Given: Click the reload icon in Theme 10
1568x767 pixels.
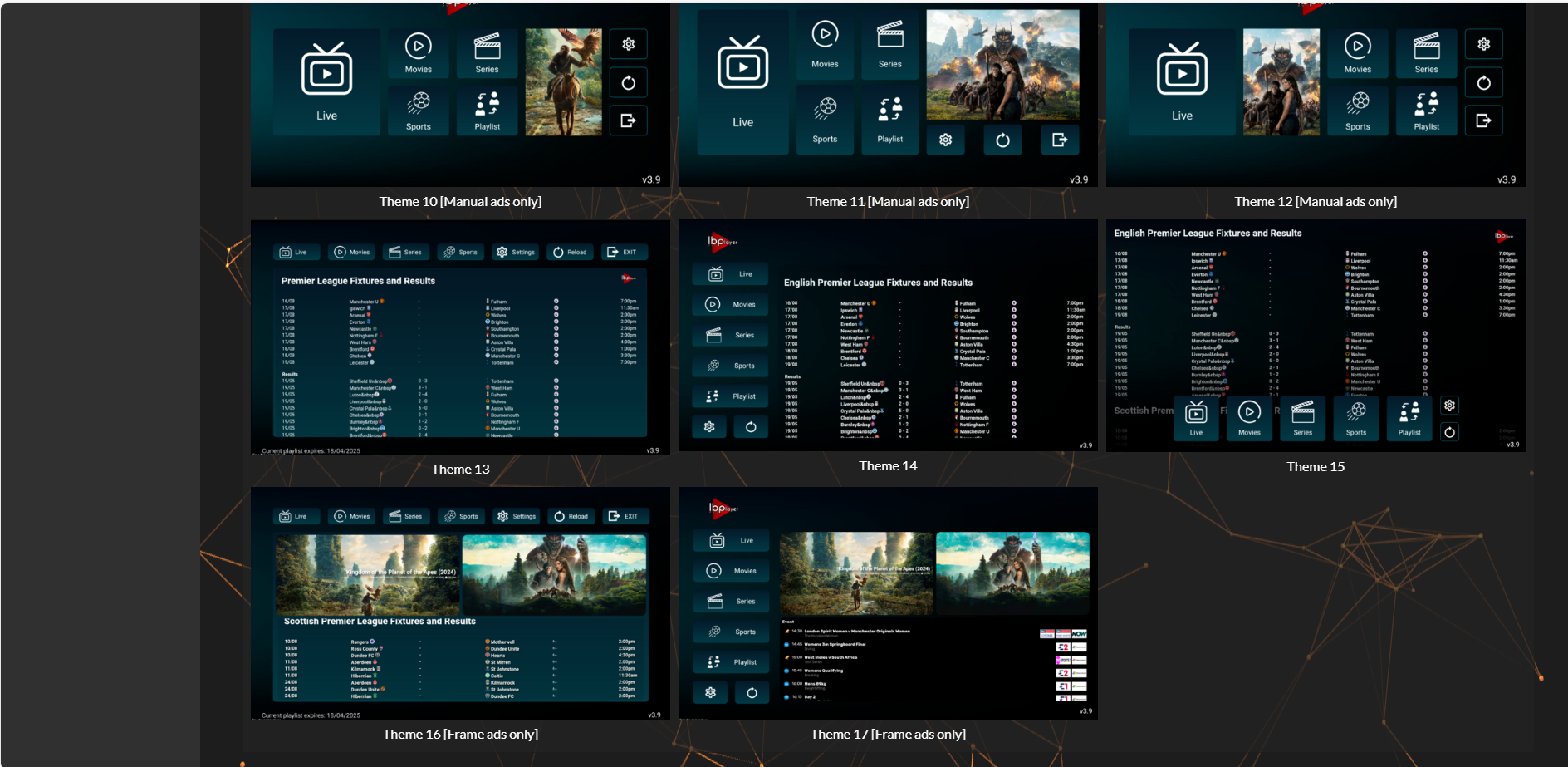Looking at the screenshot, I should [x=629, y=83].
